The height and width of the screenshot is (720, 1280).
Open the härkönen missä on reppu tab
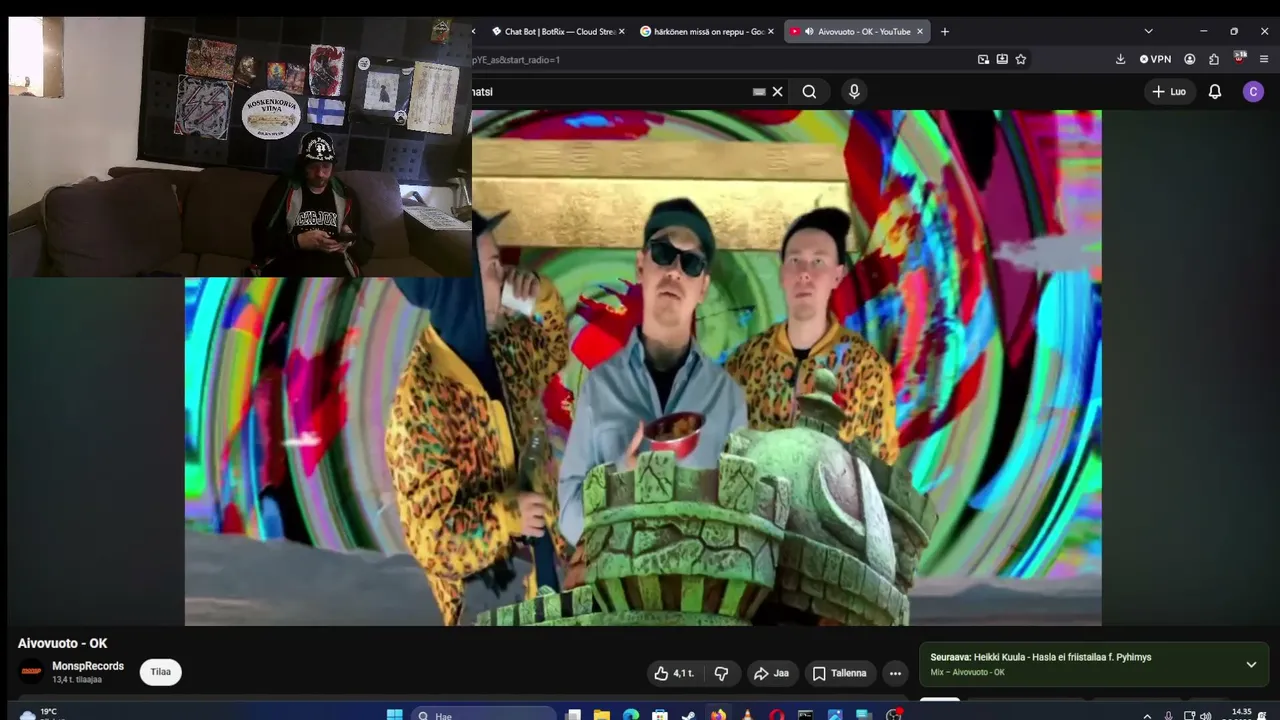707,32
